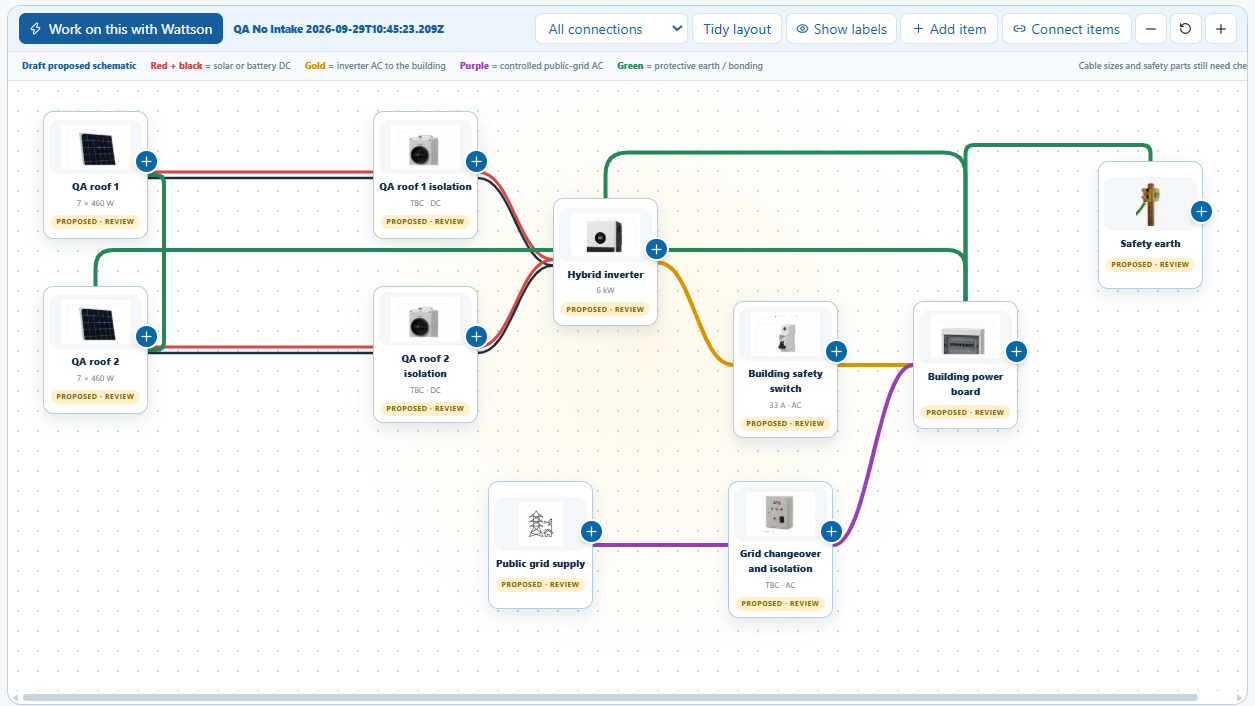Select the QA roof 2 isolation node image

click(426, 322)
